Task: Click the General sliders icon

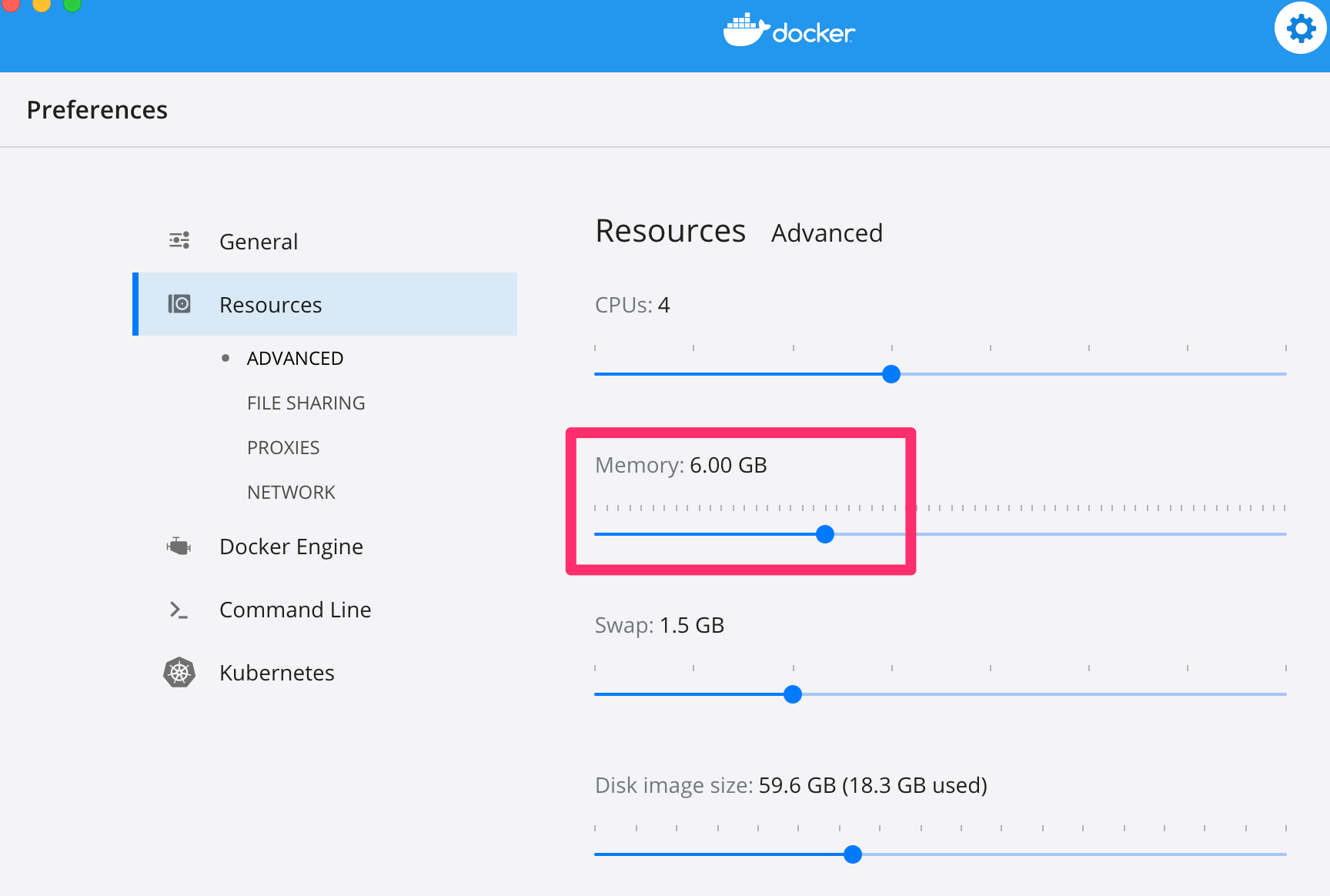Action: (x=179, y=240)
